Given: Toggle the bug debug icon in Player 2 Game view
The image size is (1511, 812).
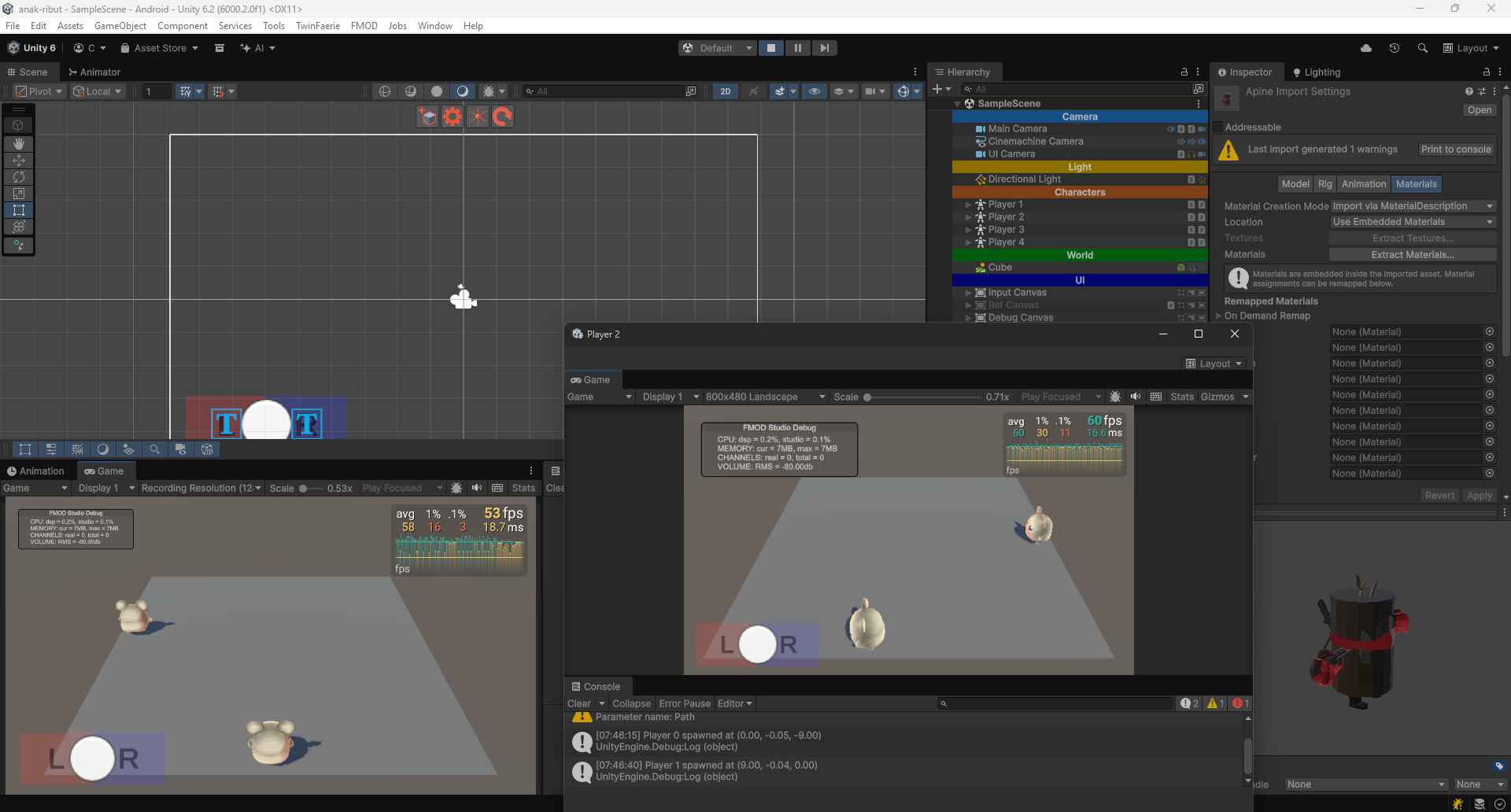Looking at the screenshot, I should click(1115, 397).
